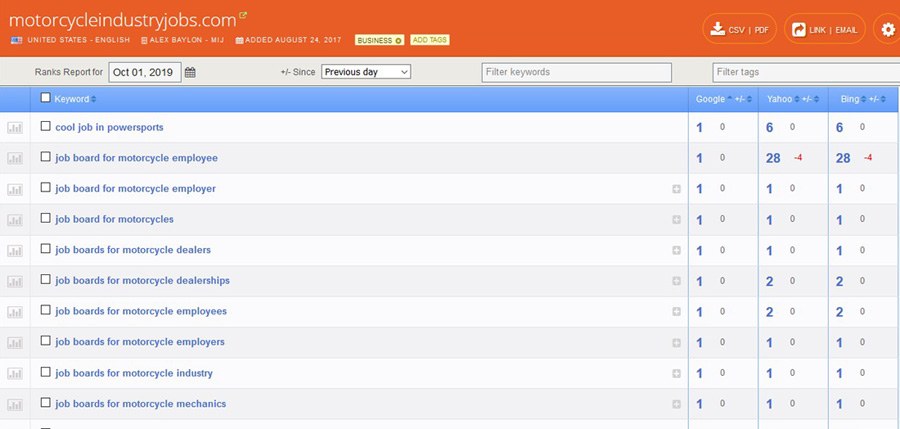Check the cool job in powersports checkbox
Image resolution: width=900 pixels, height=429 pixels.
pyautogui.click(x=45, y=127)
